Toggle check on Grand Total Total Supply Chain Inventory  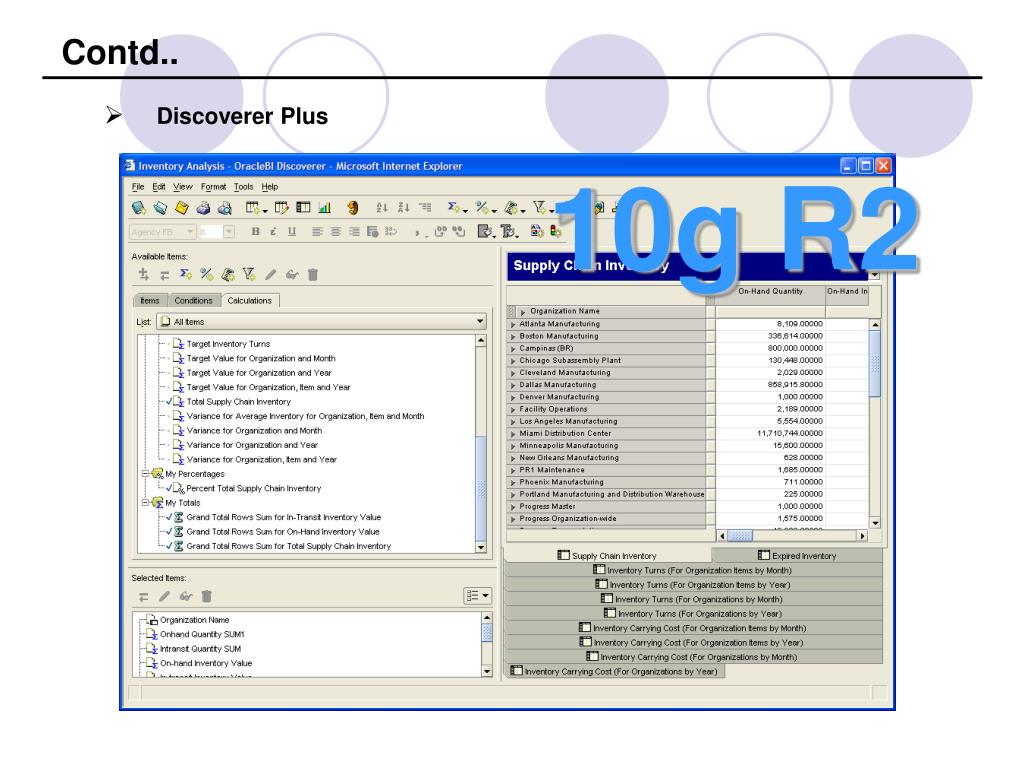pyautogui.click(x=170, y=546)
